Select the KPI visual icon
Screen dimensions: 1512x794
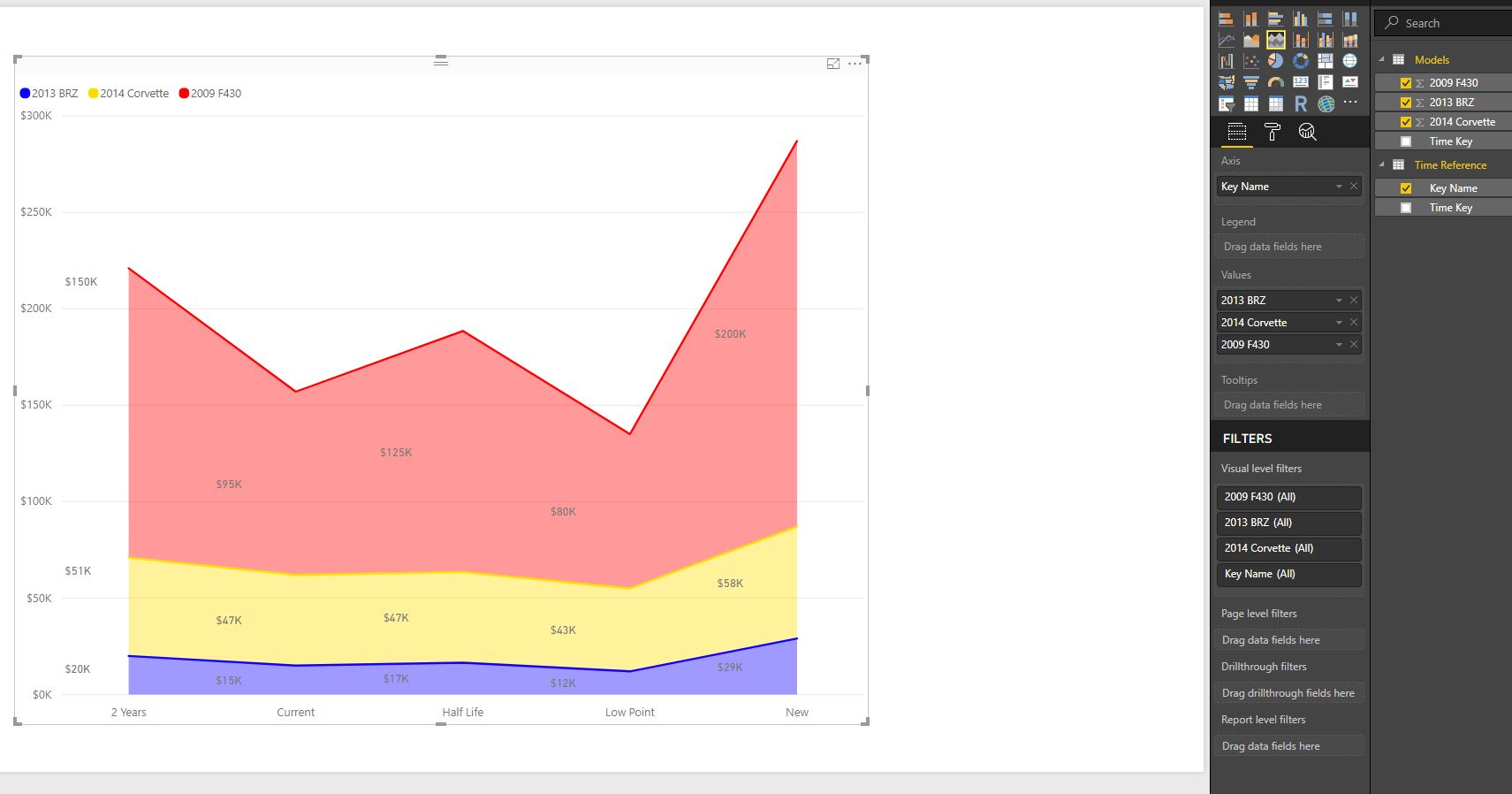point(1349,82)
